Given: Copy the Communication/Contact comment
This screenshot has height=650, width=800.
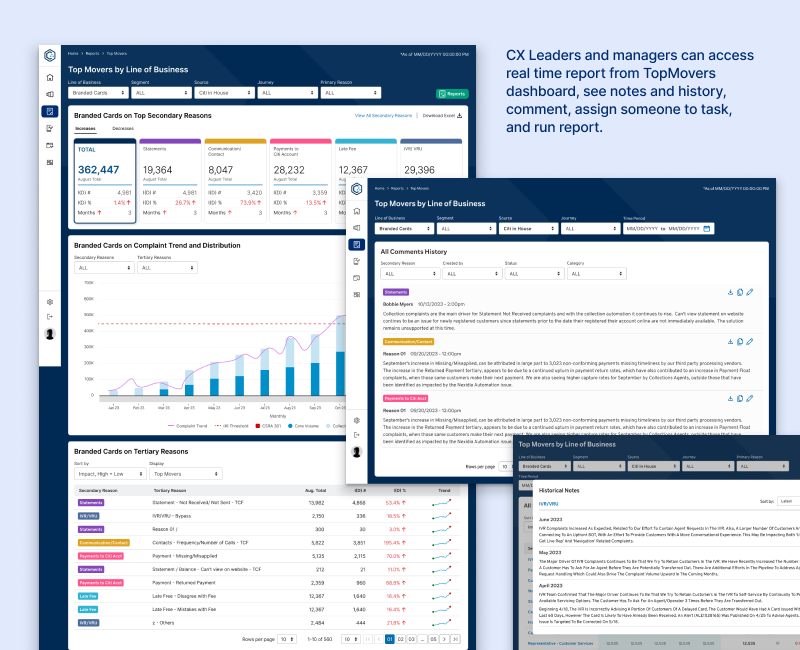Looking at the screenshot, I should (x=740, y=342).
